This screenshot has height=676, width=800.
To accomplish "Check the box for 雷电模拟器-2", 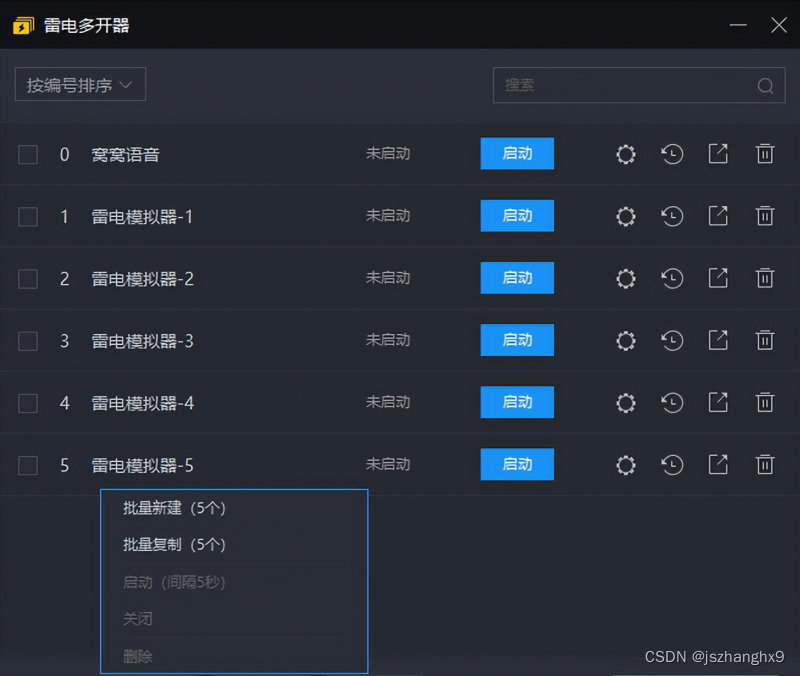I will [28, 279].
